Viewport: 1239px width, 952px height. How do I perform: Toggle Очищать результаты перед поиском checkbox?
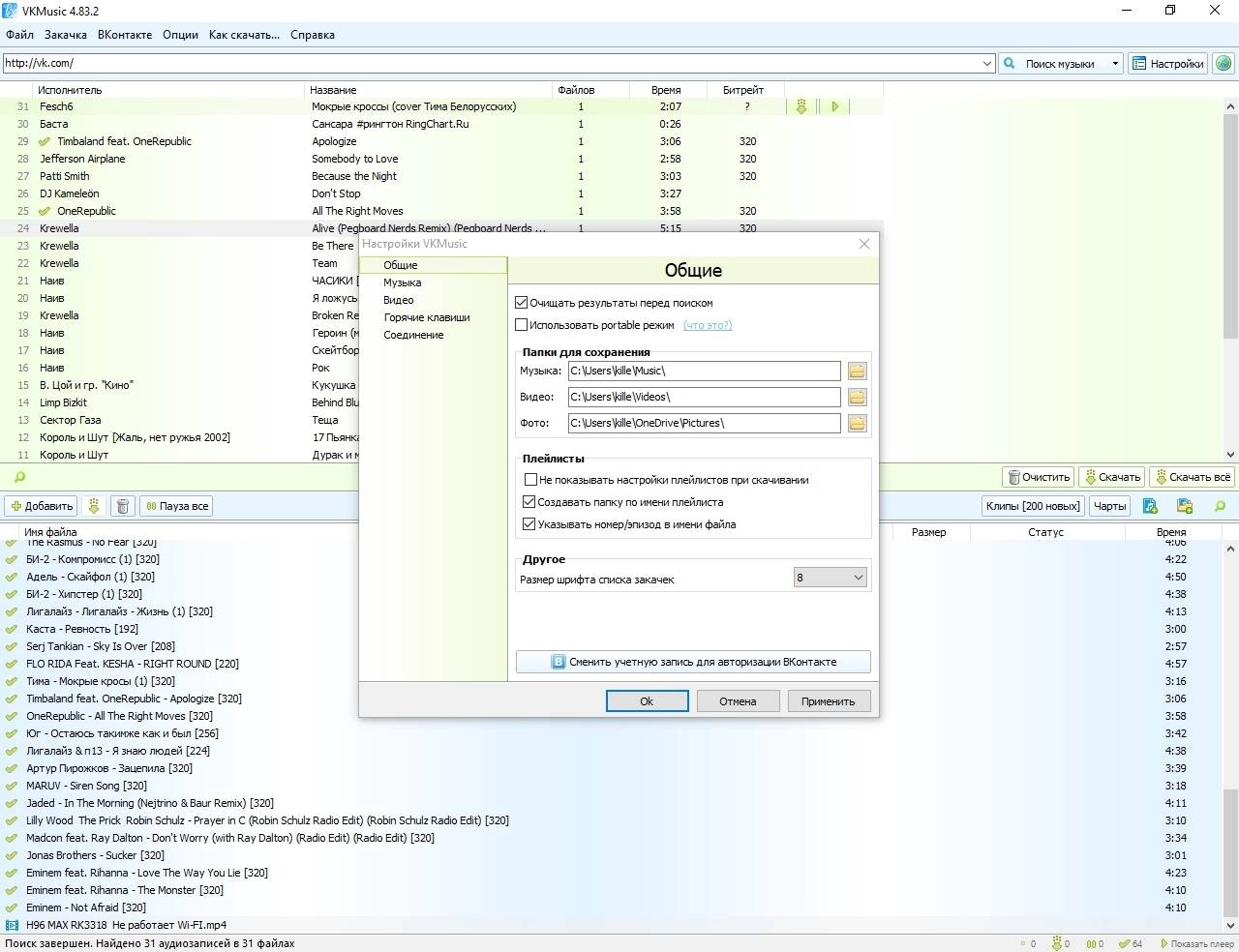(x=522, y=303)
